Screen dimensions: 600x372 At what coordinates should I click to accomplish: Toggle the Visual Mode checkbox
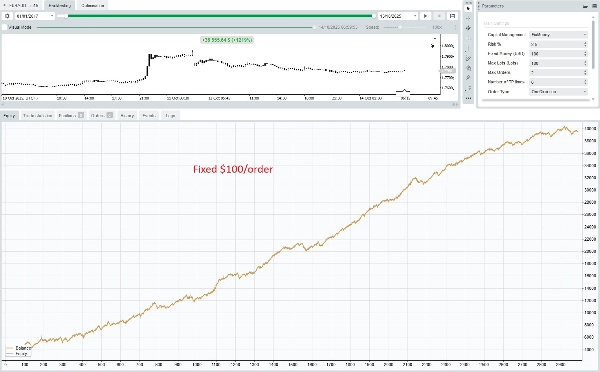5,27
